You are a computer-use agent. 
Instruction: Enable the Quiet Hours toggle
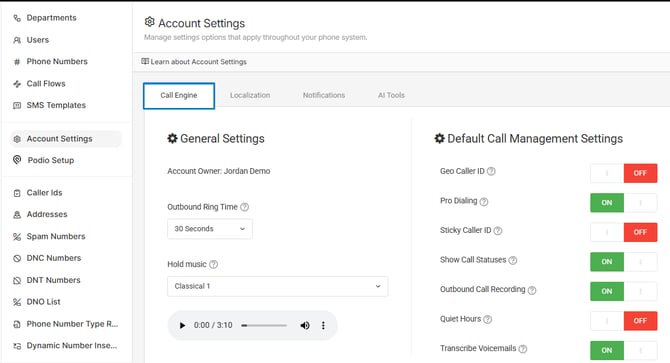point(623,321)
